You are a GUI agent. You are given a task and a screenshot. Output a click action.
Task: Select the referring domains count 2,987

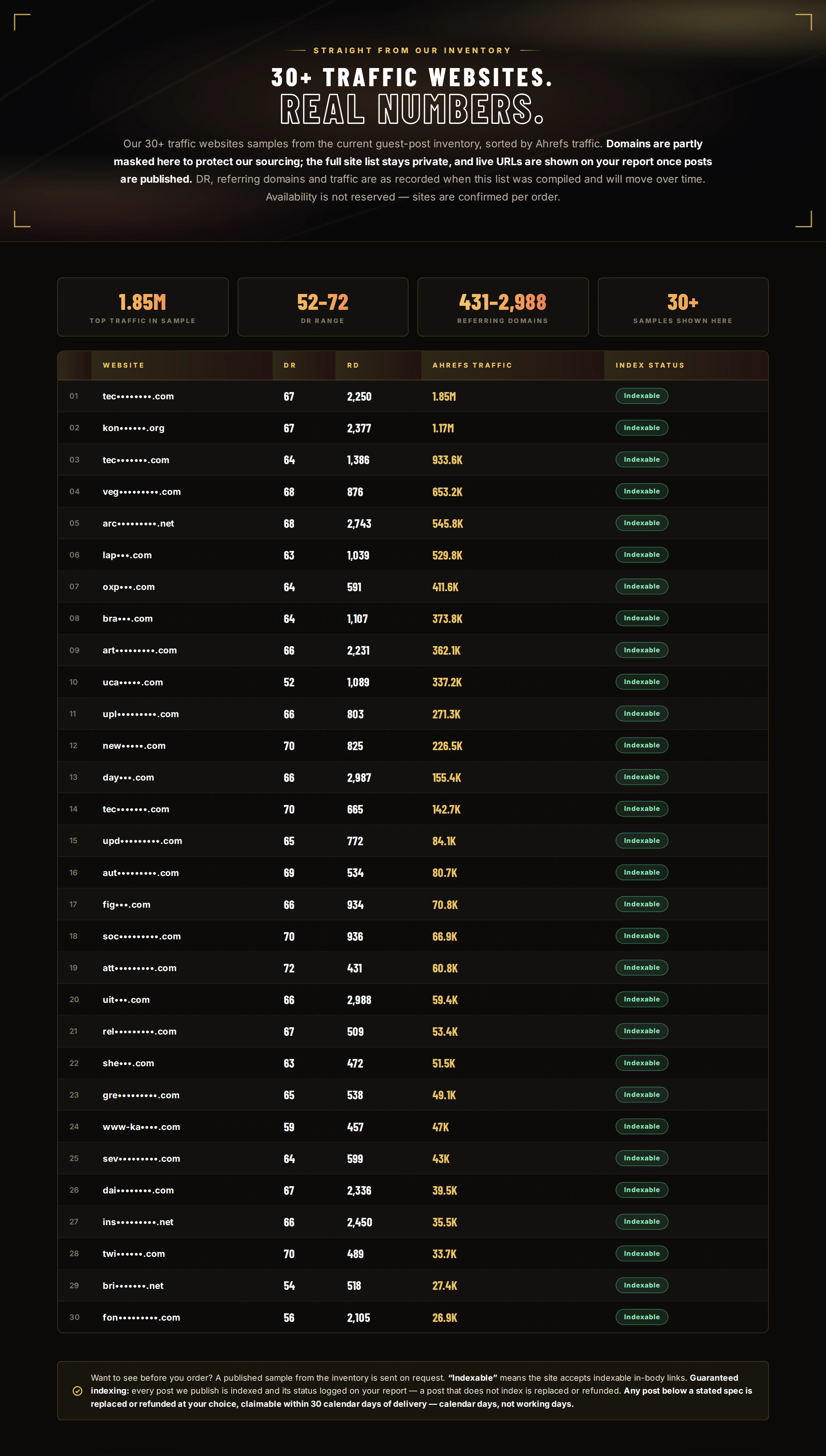(x=359, y=777)
